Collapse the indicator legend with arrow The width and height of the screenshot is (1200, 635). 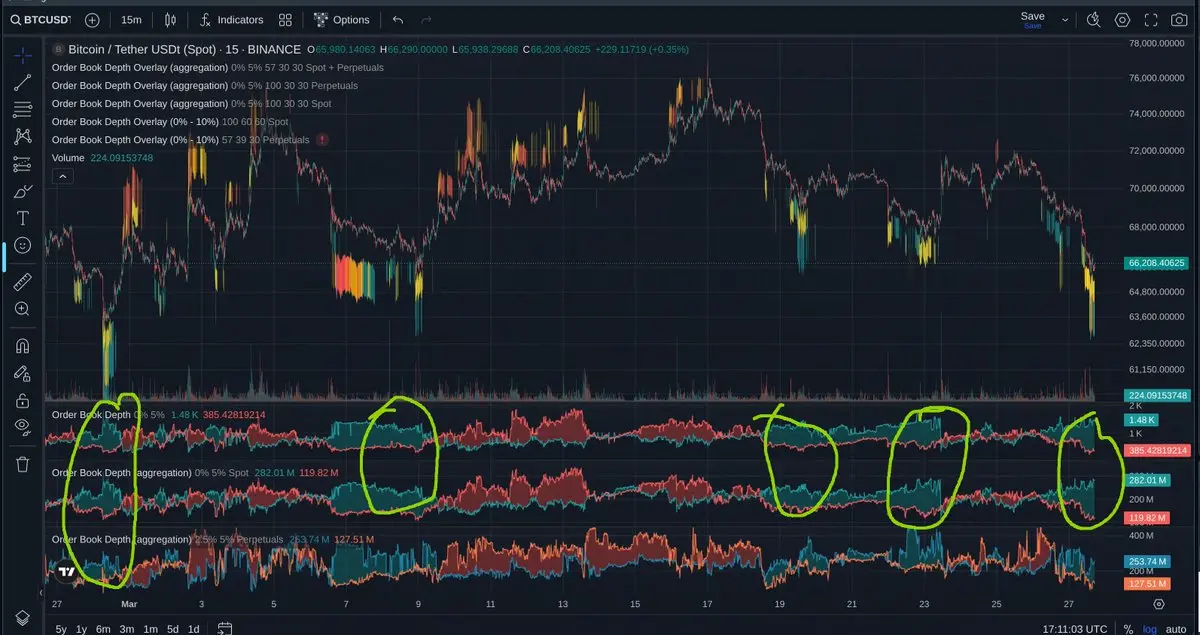pyautogui.click(x=62, y=176)
